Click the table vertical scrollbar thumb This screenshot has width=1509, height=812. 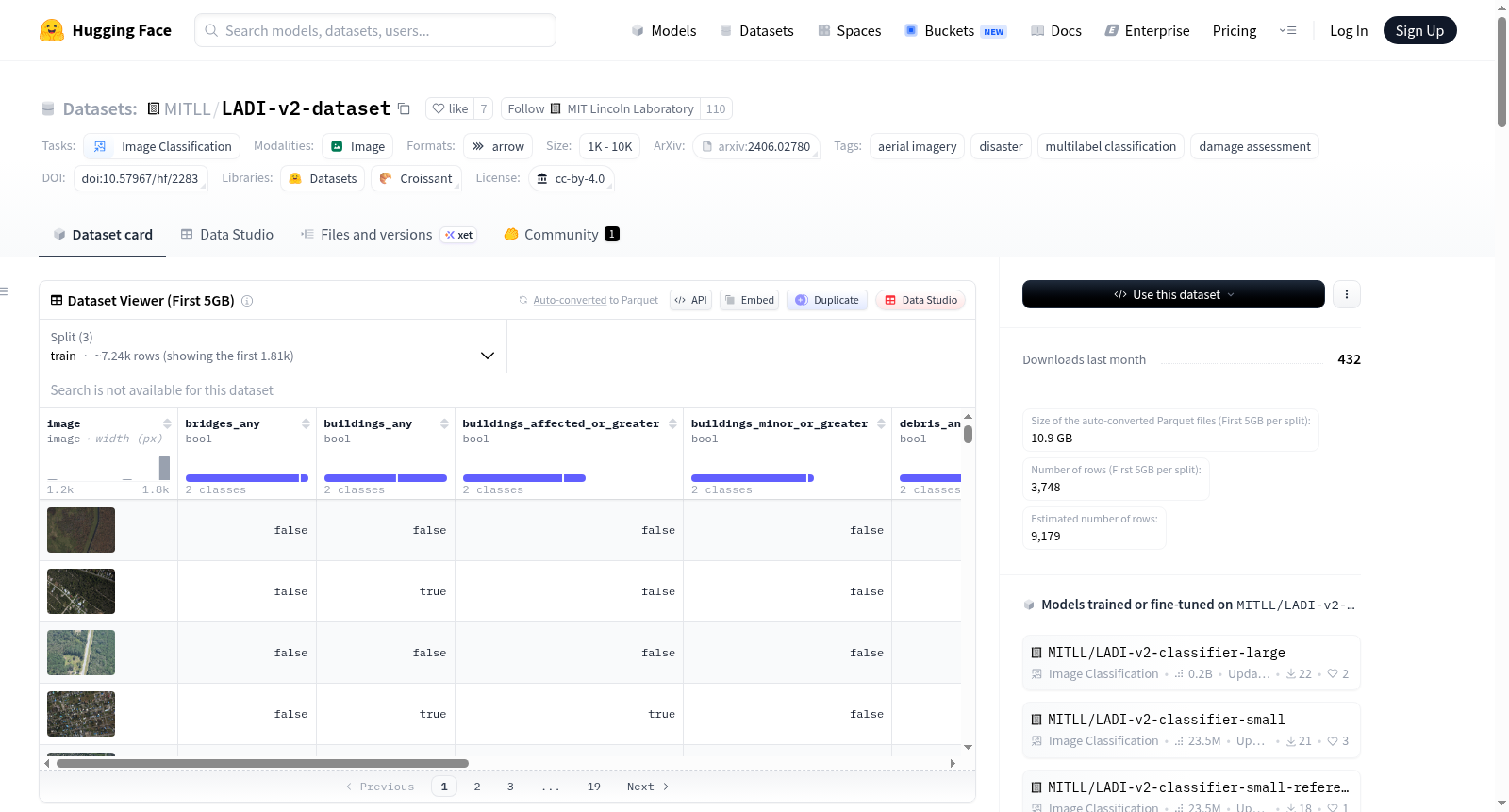coord(968,434)
